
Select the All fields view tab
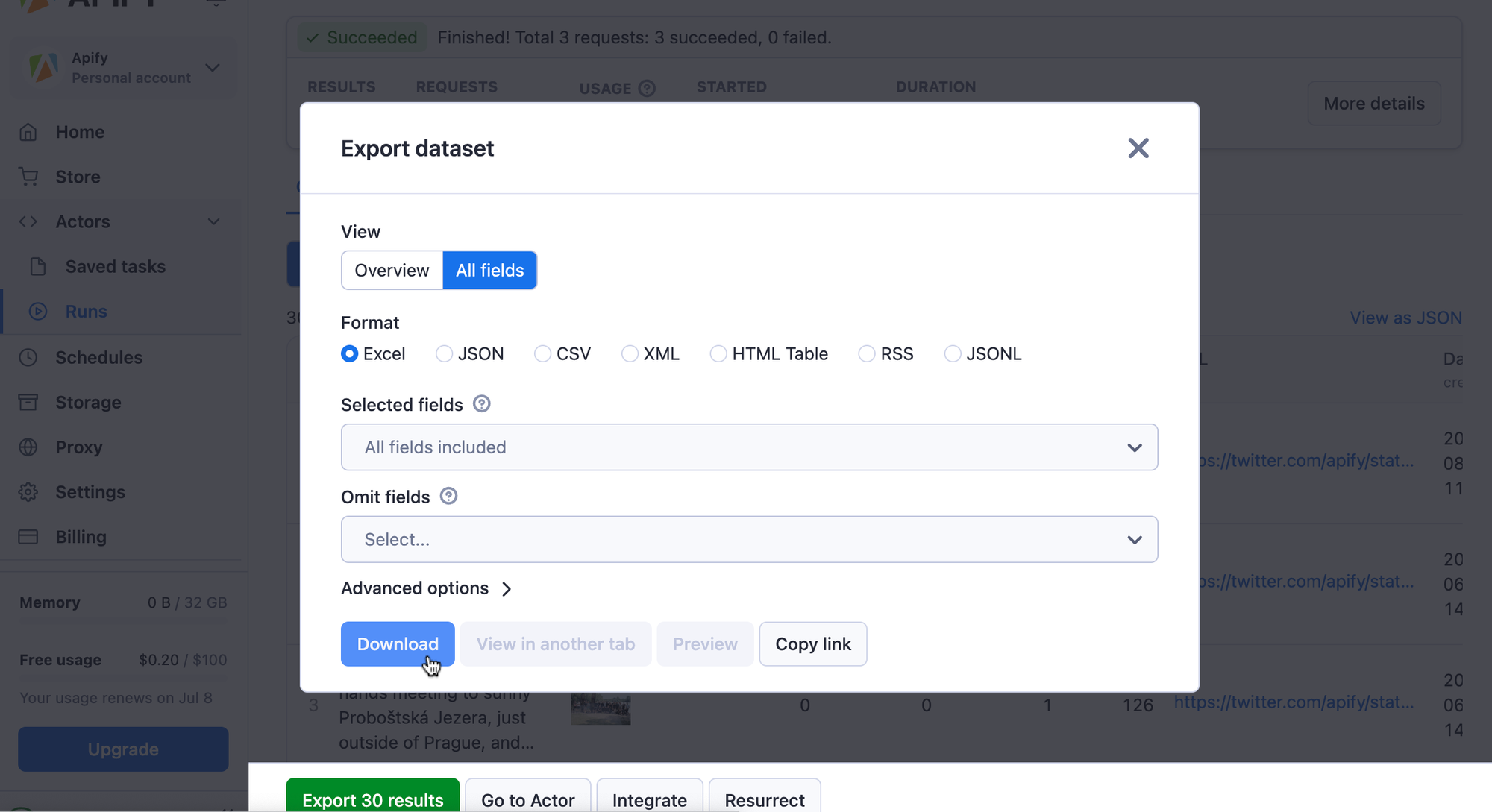pos(490,270)
